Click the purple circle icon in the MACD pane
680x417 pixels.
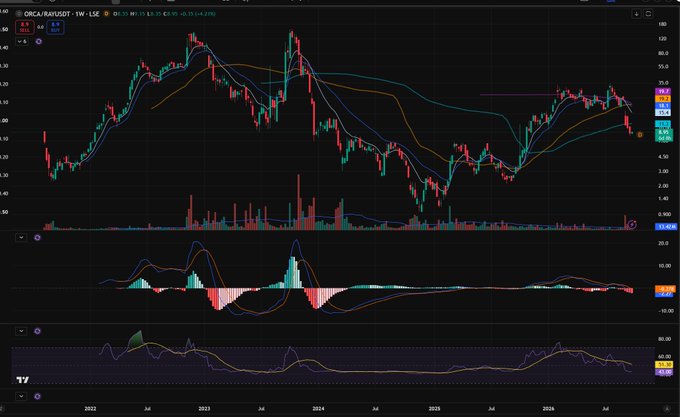click(x=38, y=238)
